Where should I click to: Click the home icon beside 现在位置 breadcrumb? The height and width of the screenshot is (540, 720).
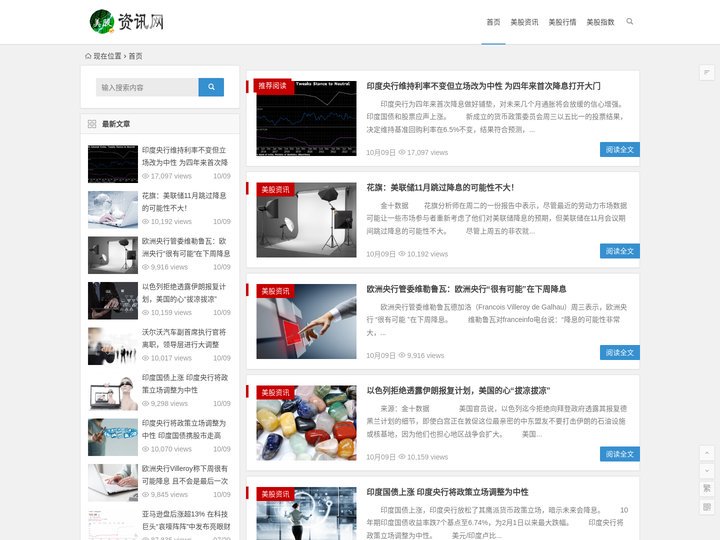pyautogui.click(x=88, y=56)
